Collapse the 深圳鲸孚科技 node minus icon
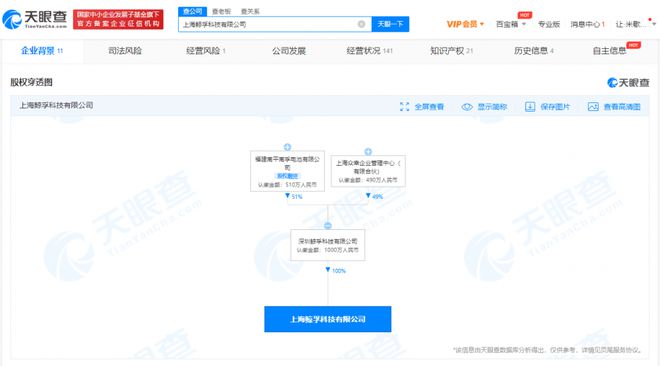 (x=327, y=225)
